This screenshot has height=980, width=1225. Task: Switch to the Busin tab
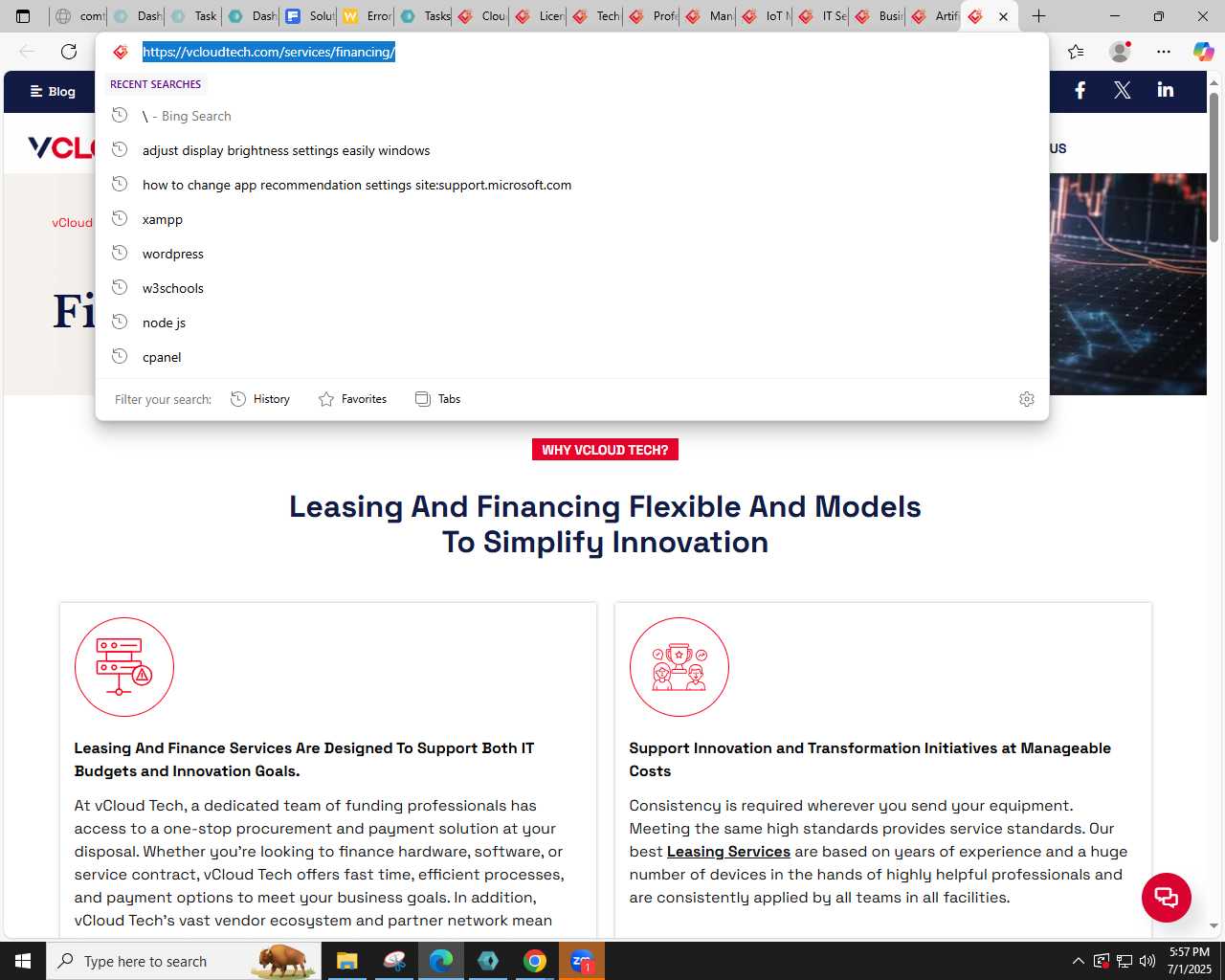click(x=878, y=16)
